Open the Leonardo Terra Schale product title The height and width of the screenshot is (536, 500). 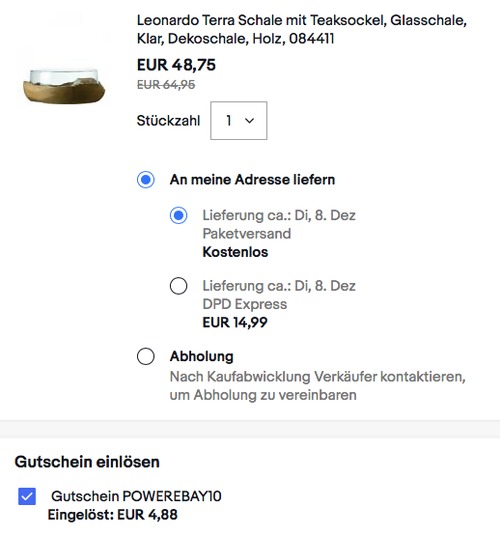[302, 29]
